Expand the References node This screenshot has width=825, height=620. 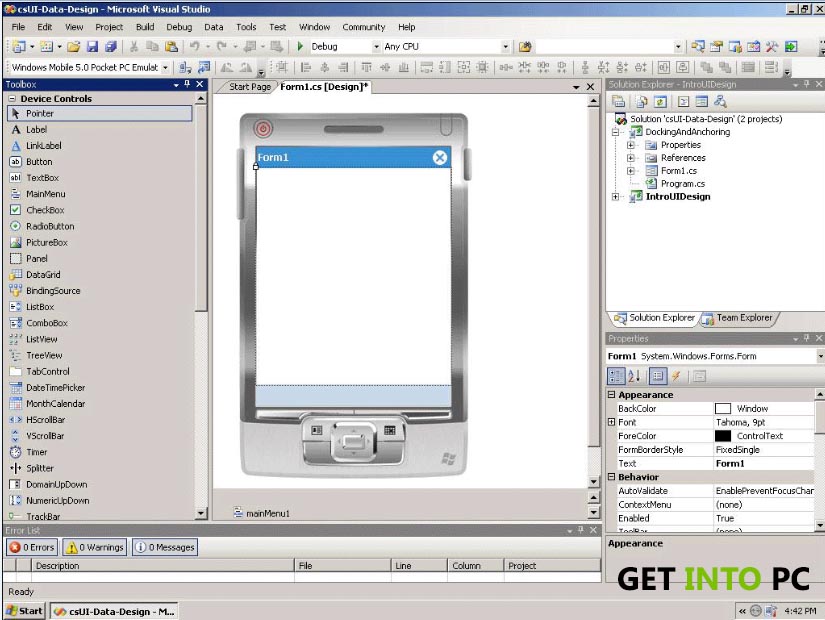(630, 158)
